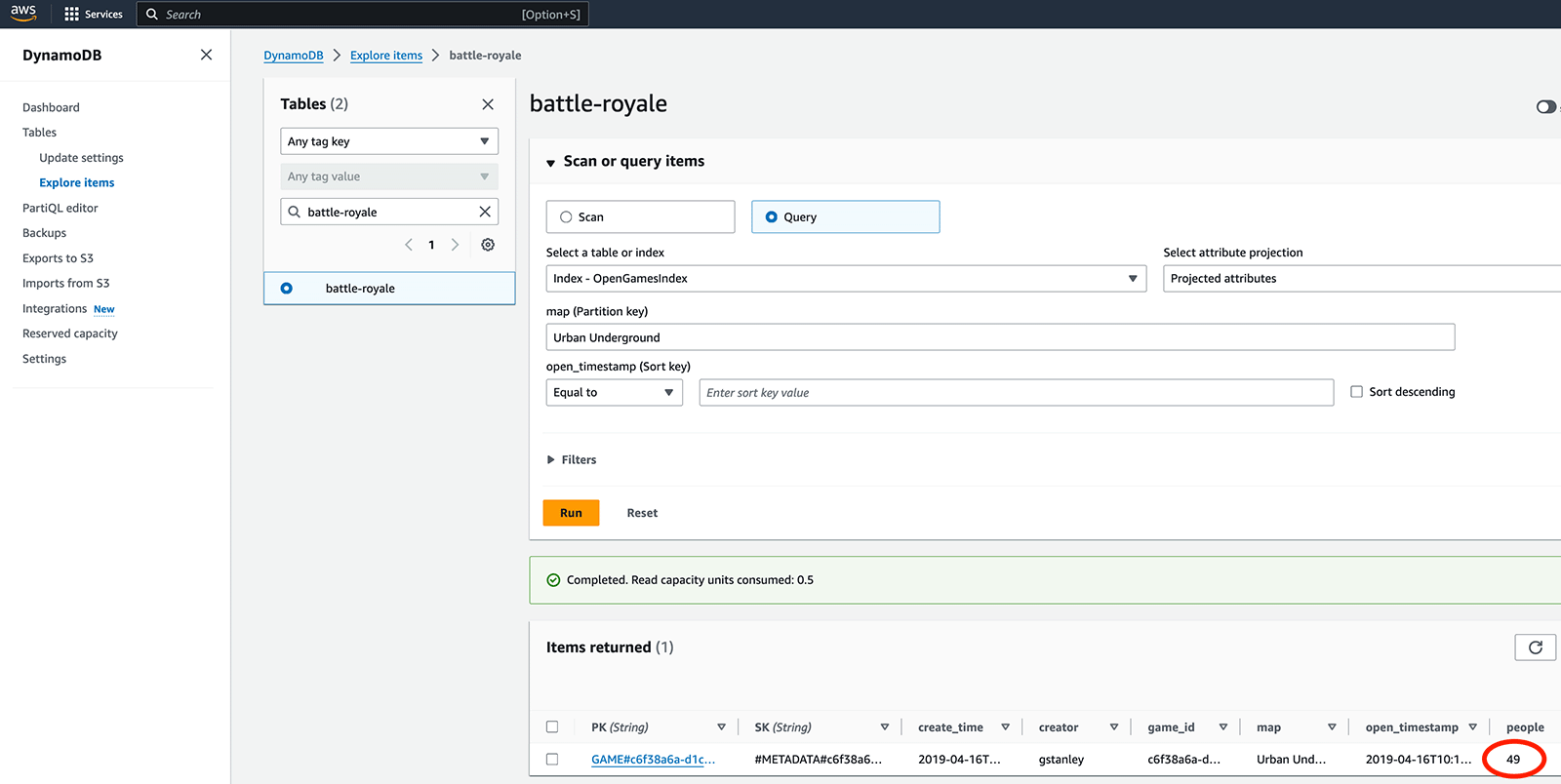Clear the battle-royale table search text
Viewport: 1561px width, 784px height.
pyautogui.click(x=485, y=212)
